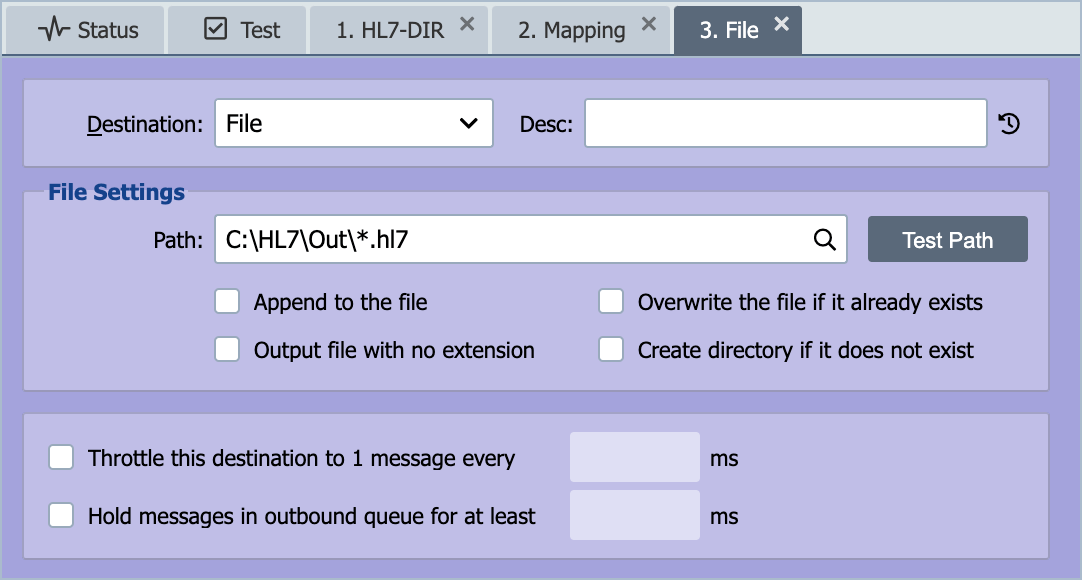The width and height of the screenshot is (1082, 580).
Task: Switch to the 1. HL7-DIR tab
Action: (390, 30)
